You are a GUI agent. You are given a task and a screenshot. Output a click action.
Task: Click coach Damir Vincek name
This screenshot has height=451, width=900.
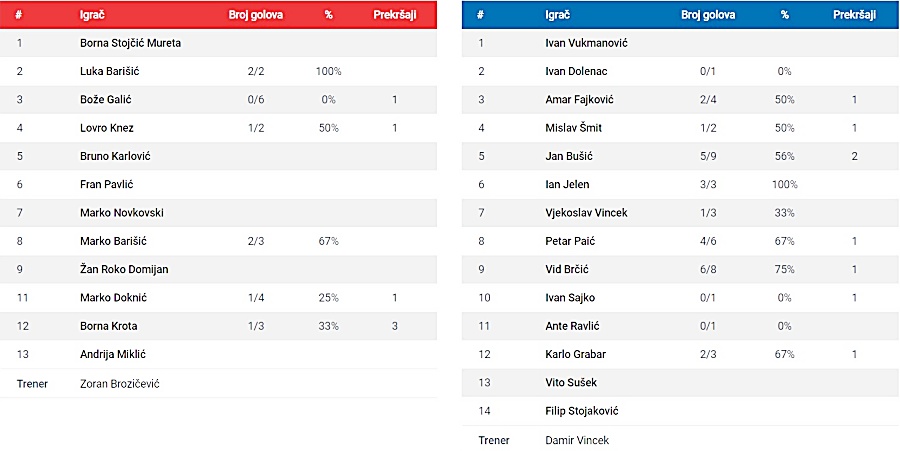click(x=577, y=440)
